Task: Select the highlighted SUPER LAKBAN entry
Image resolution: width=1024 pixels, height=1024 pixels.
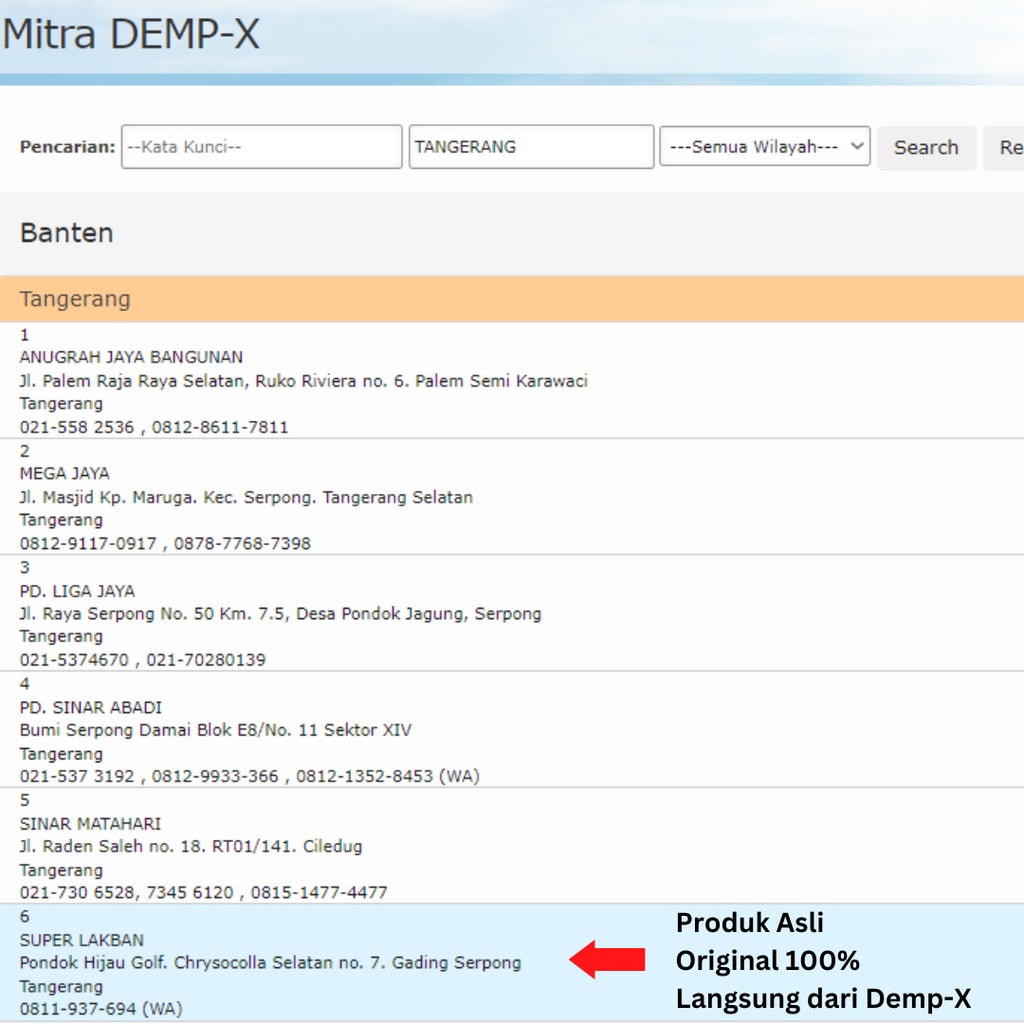Action: [x=82, y=940]
